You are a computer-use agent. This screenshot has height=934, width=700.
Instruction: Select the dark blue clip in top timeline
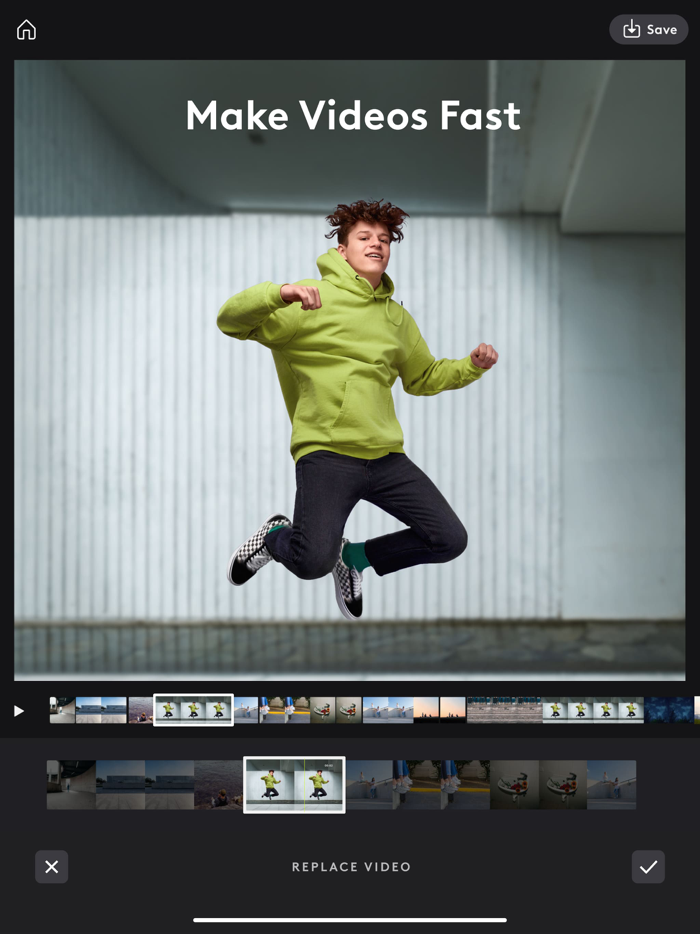click(669, 710)
